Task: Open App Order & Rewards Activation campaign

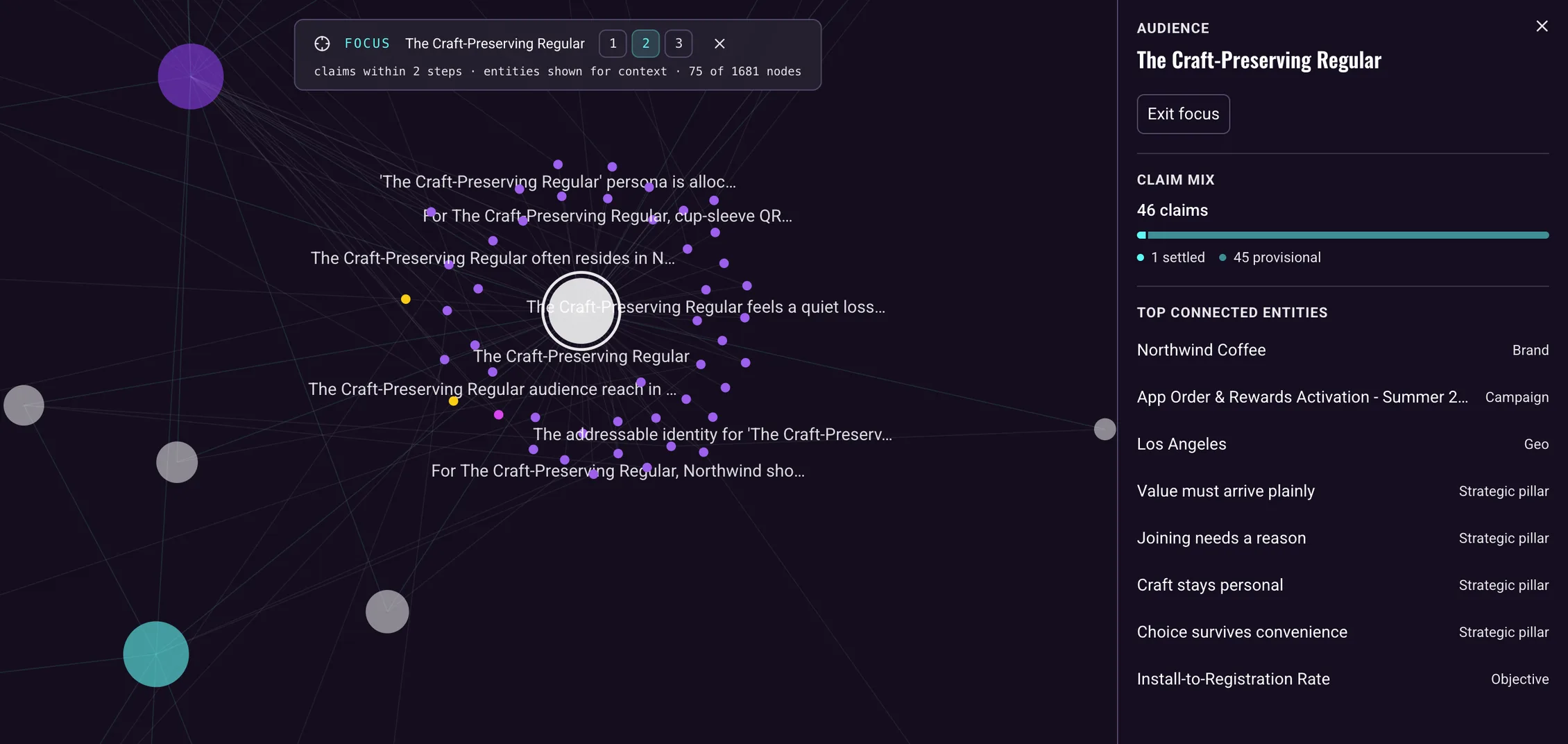Action: pos(1343,397)
